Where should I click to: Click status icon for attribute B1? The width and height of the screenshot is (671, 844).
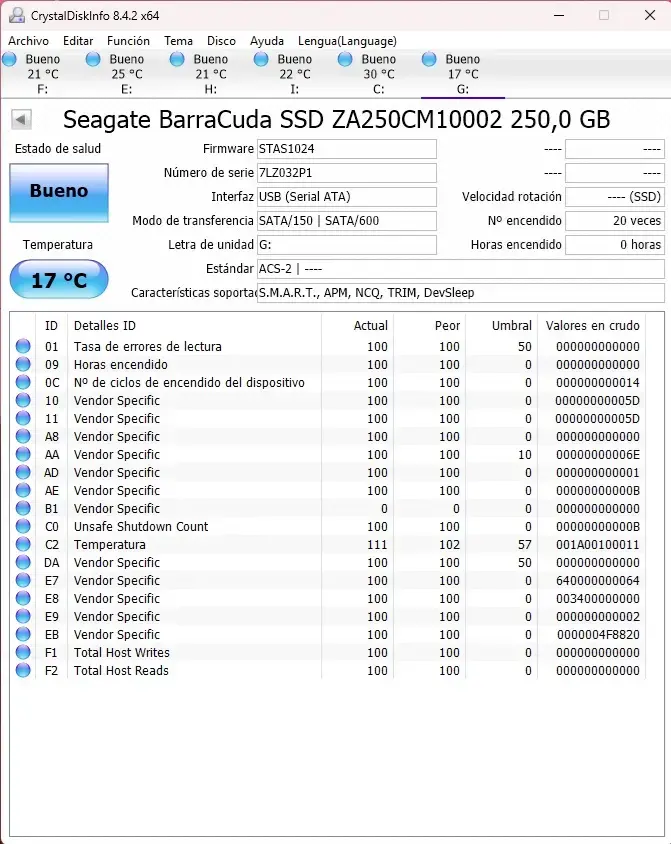click(23, 508)
